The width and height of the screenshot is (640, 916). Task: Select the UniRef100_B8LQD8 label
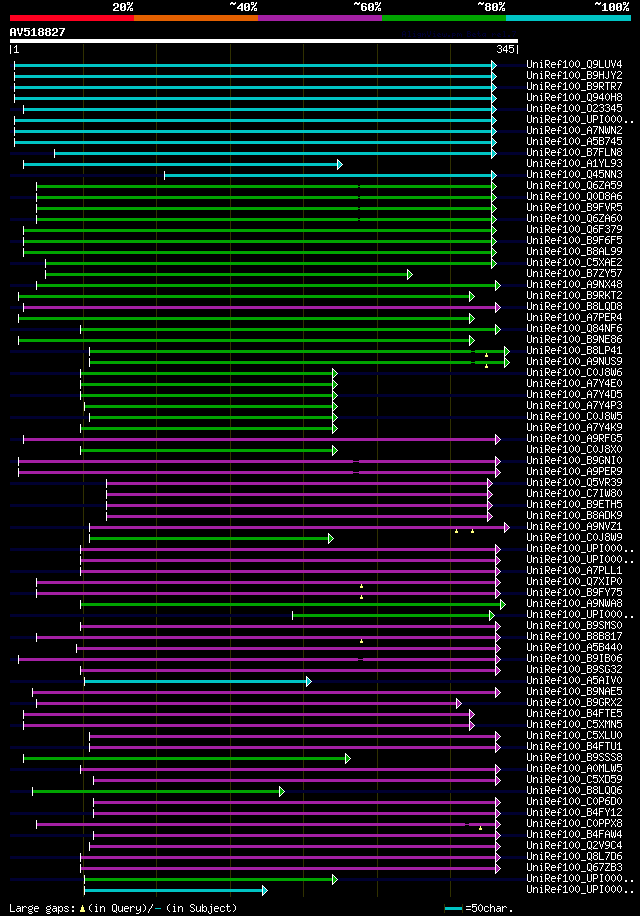pos(574,306)
